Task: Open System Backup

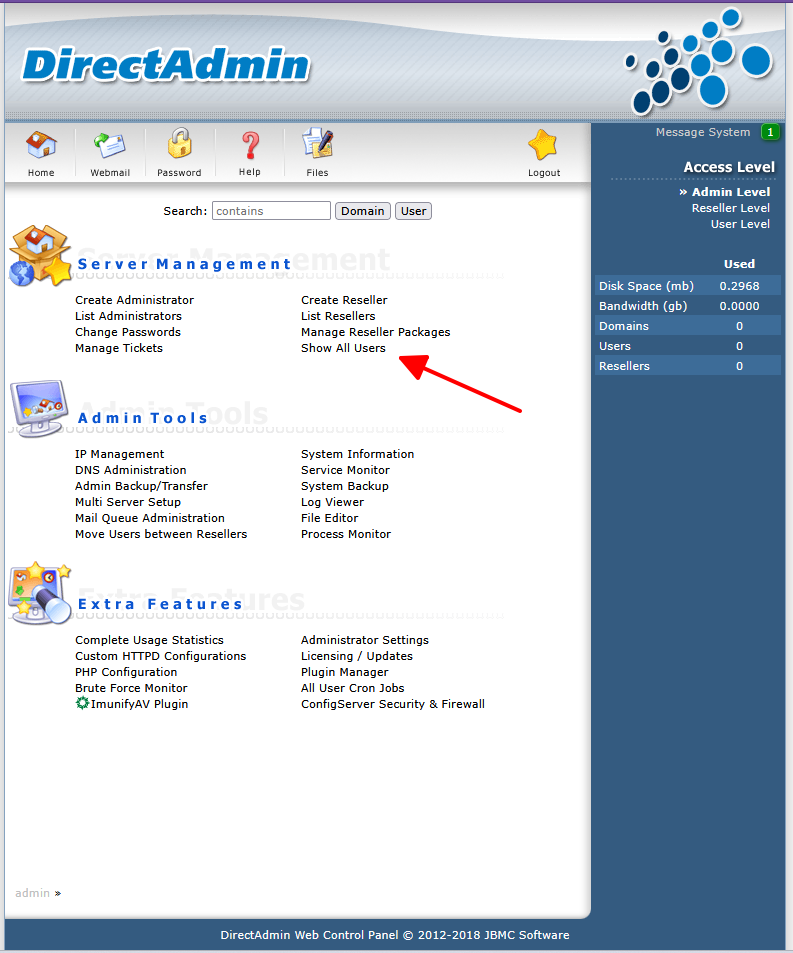Action: 345,486
